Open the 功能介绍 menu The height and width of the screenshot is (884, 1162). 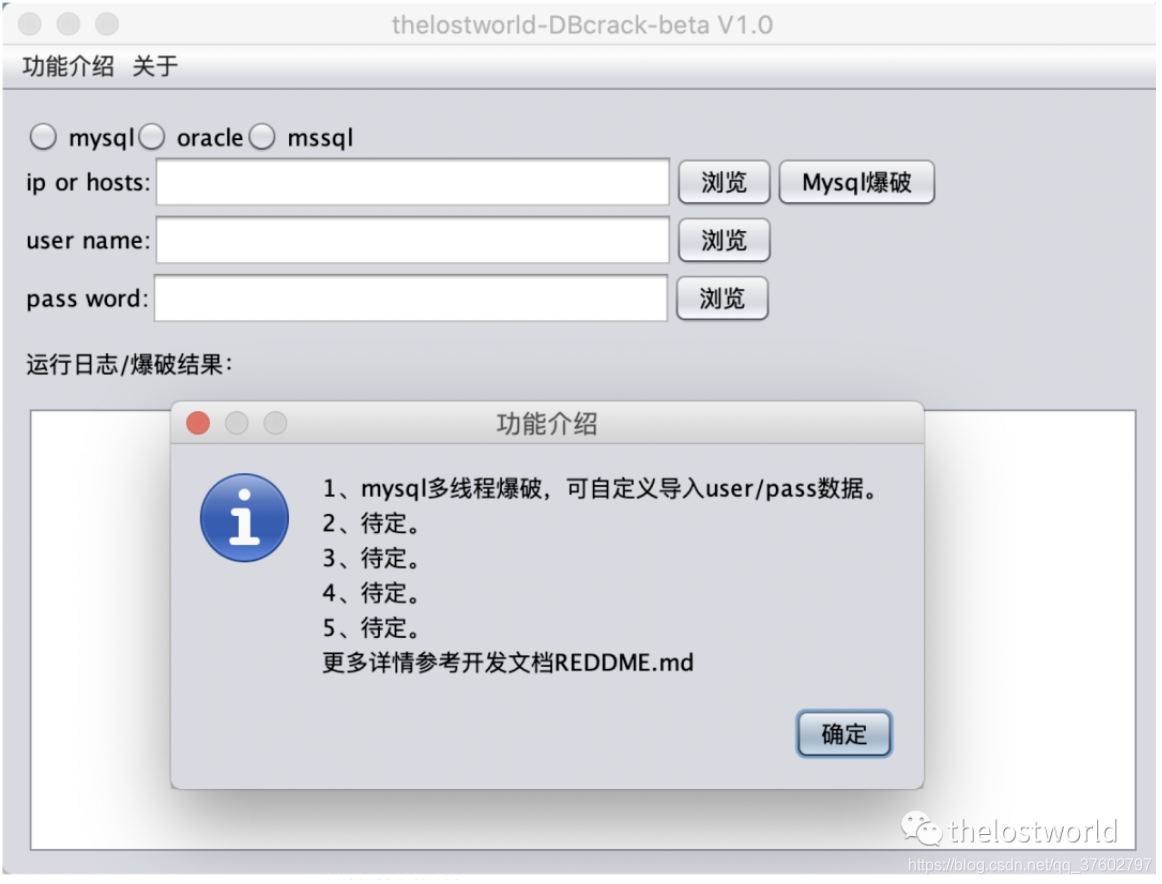pyautogui.click(x=68, y=67)
